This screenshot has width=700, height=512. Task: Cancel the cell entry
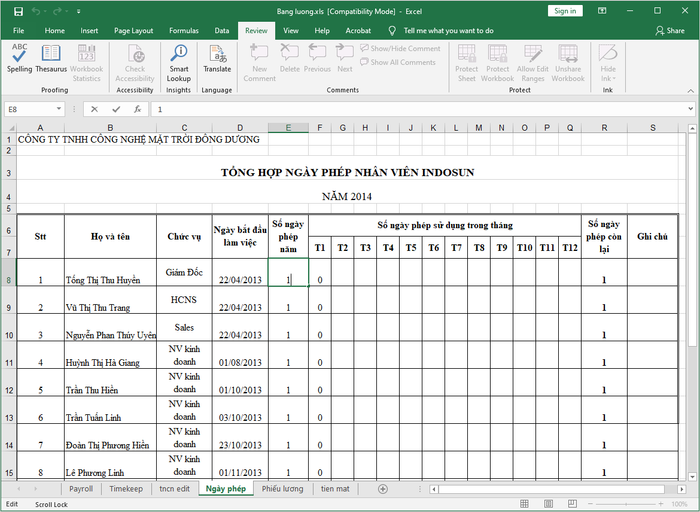click(94, 109)
